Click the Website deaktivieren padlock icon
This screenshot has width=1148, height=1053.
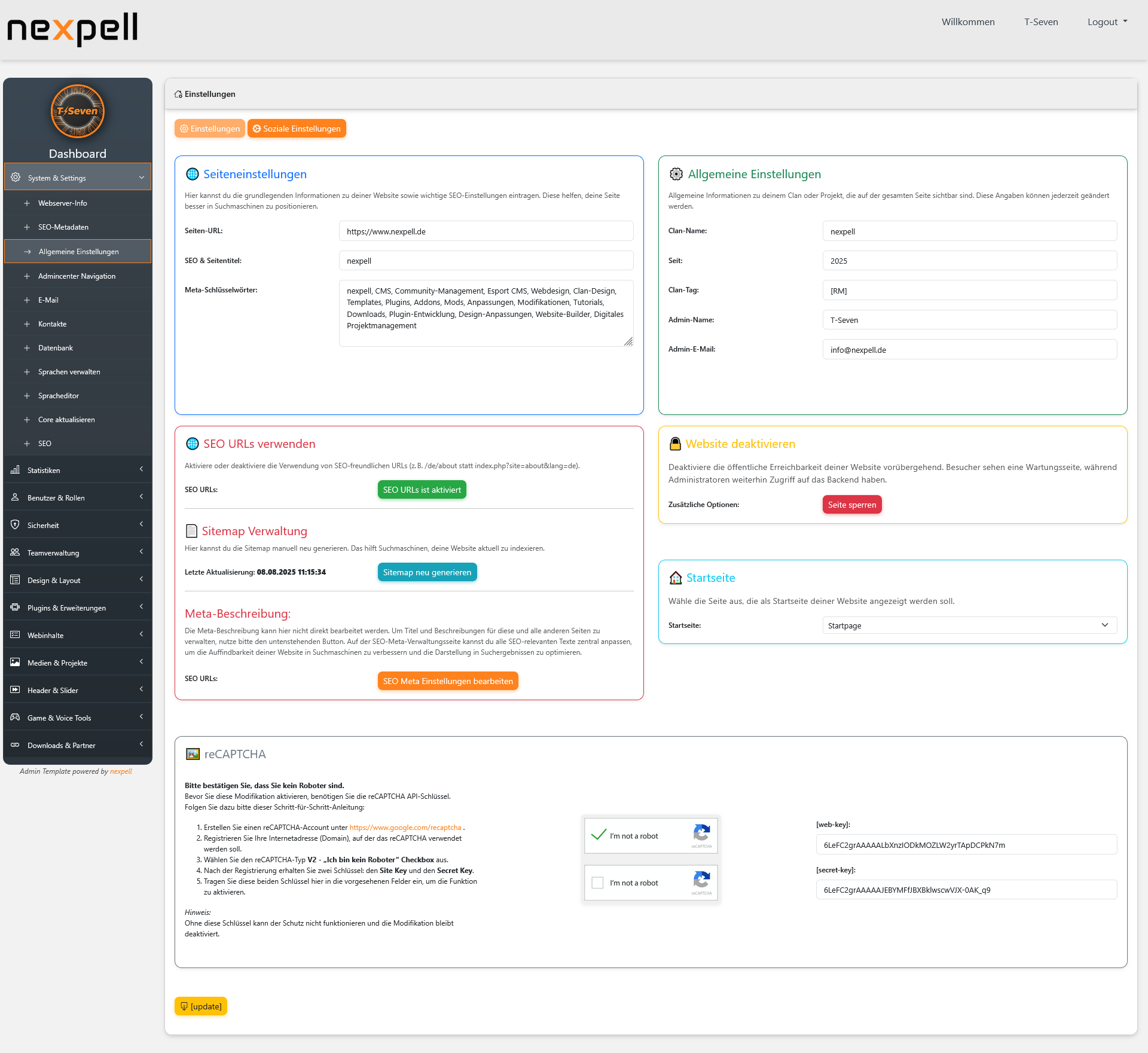[x=676, y=443]
